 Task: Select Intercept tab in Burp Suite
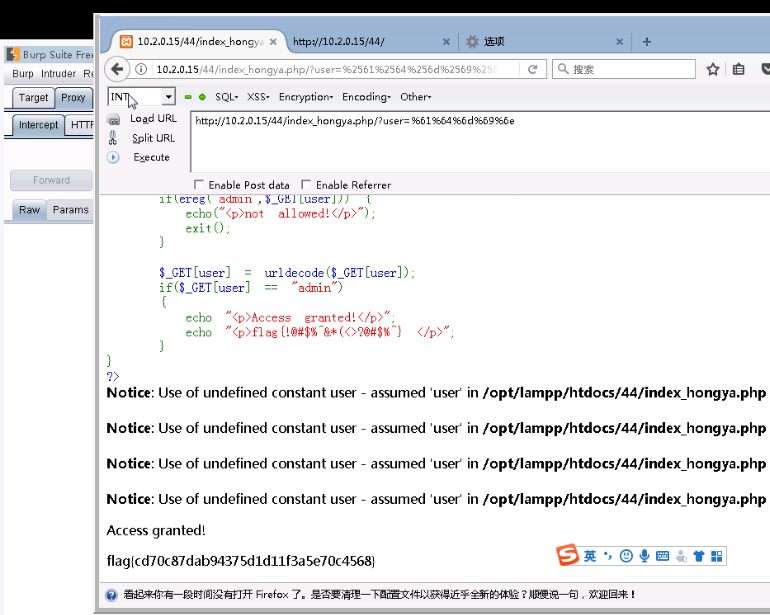coord(38,125)
